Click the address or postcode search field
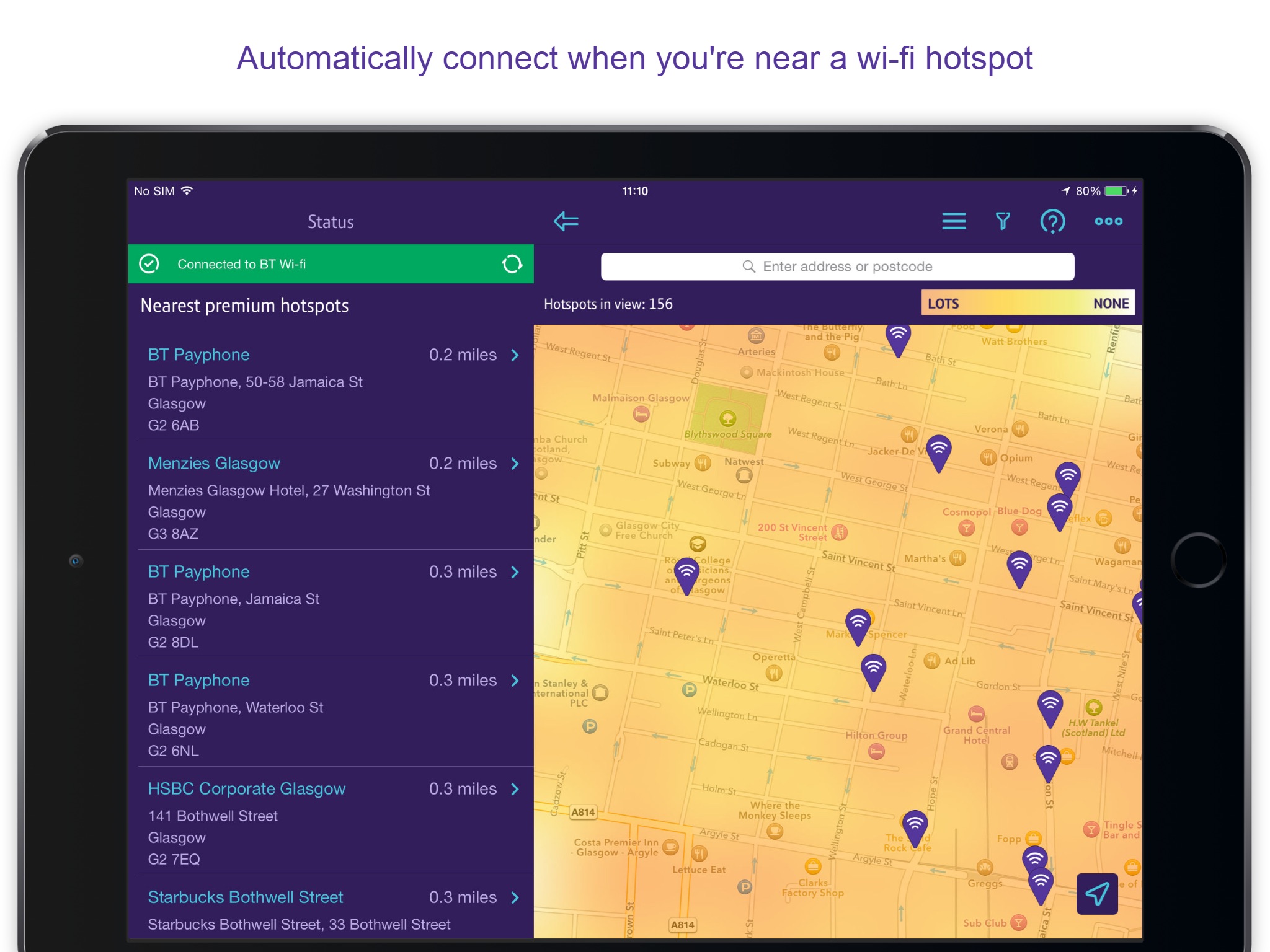 click(x=837, y=267)
